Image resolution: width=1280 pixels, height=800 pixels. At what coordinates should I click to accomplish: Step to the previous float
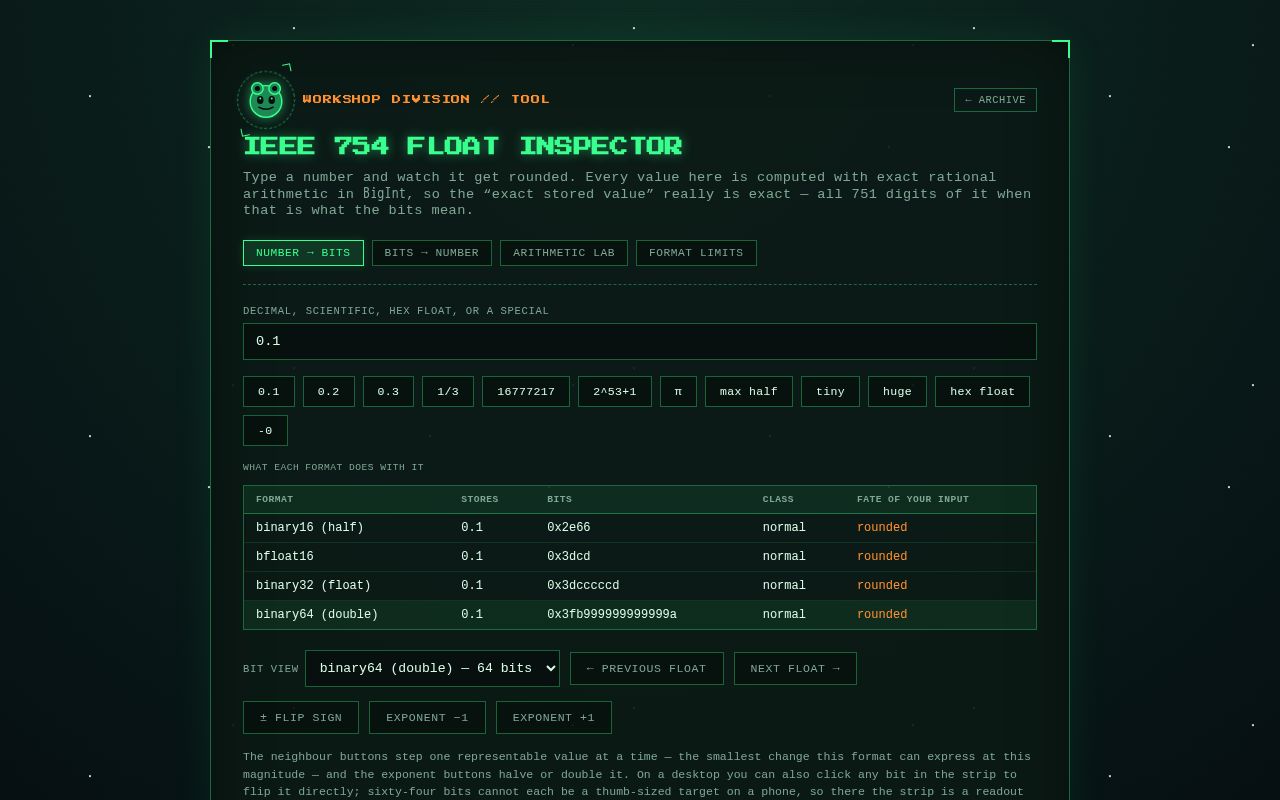[x=647, y=668]
